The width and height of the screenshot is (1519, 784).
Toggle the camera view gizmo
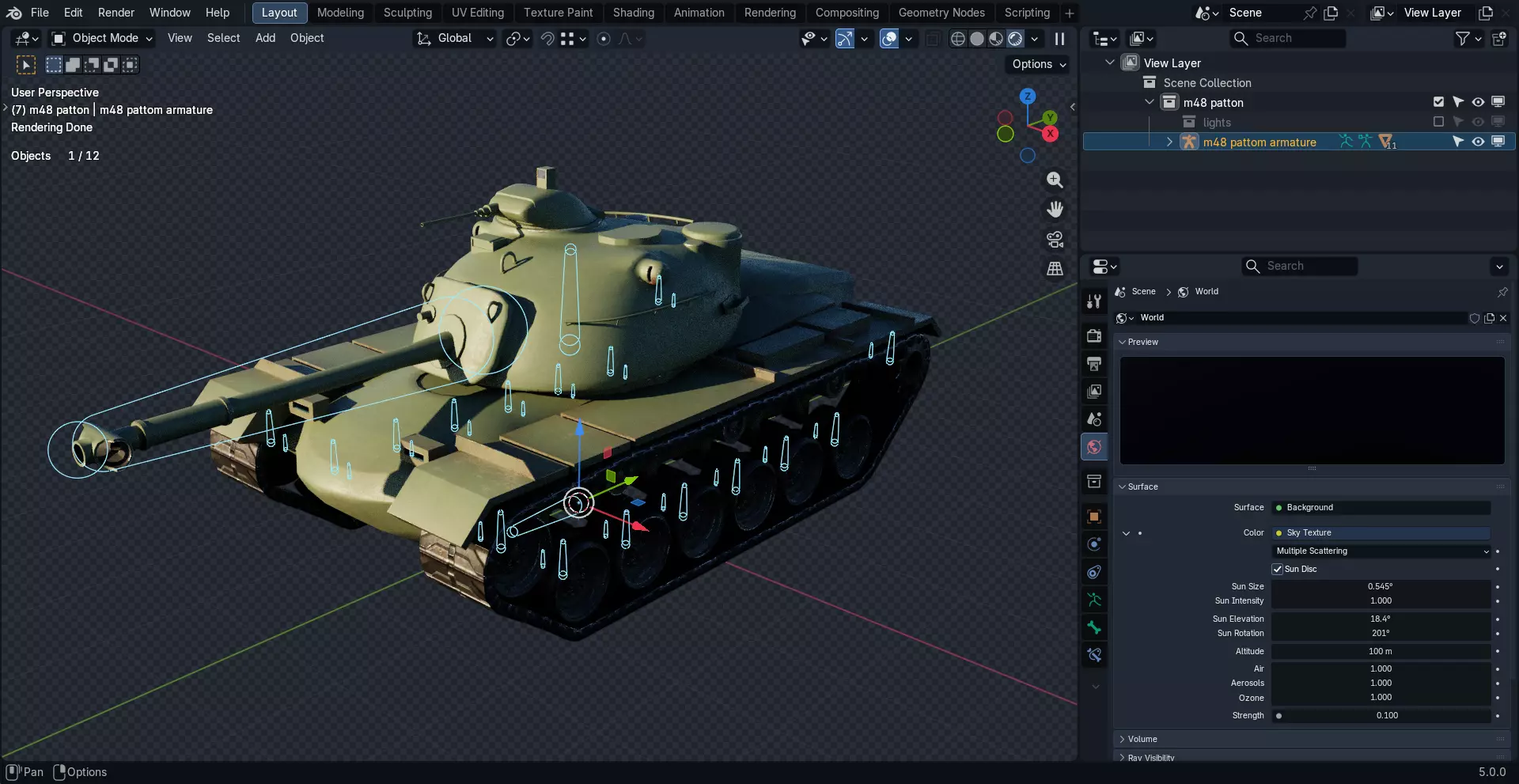(x=1055, y=240)
